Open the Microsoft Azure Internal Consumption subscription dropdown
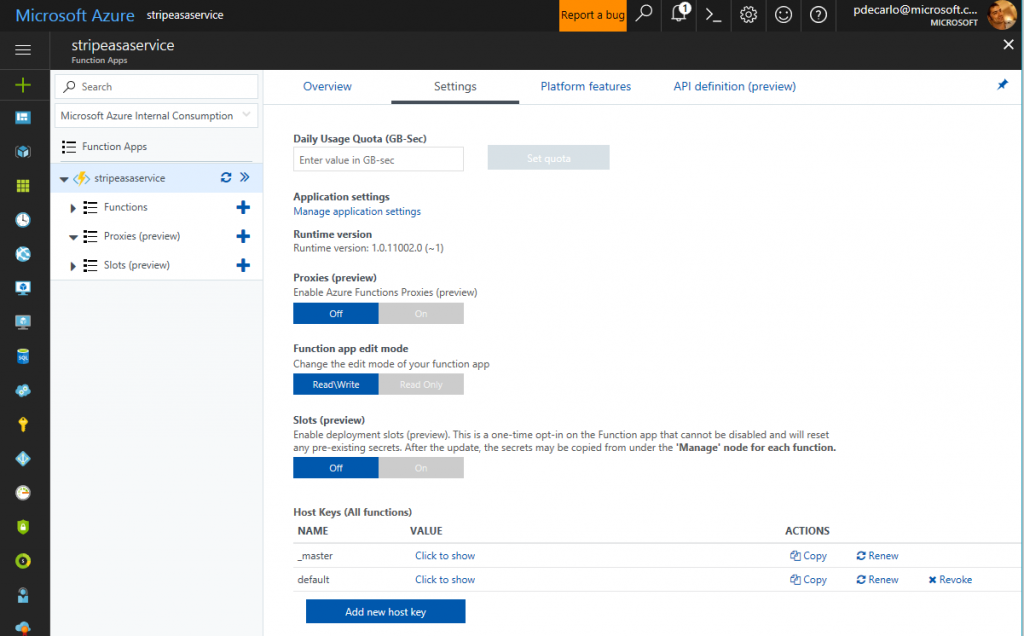 (156, 116)
